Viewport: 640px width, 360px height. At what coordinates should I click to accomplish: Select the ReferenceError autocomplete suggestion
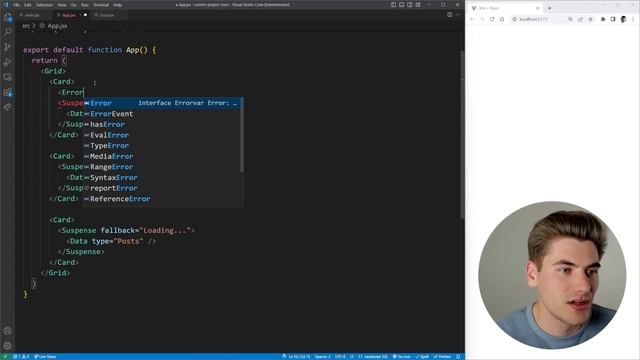point(163,199)
